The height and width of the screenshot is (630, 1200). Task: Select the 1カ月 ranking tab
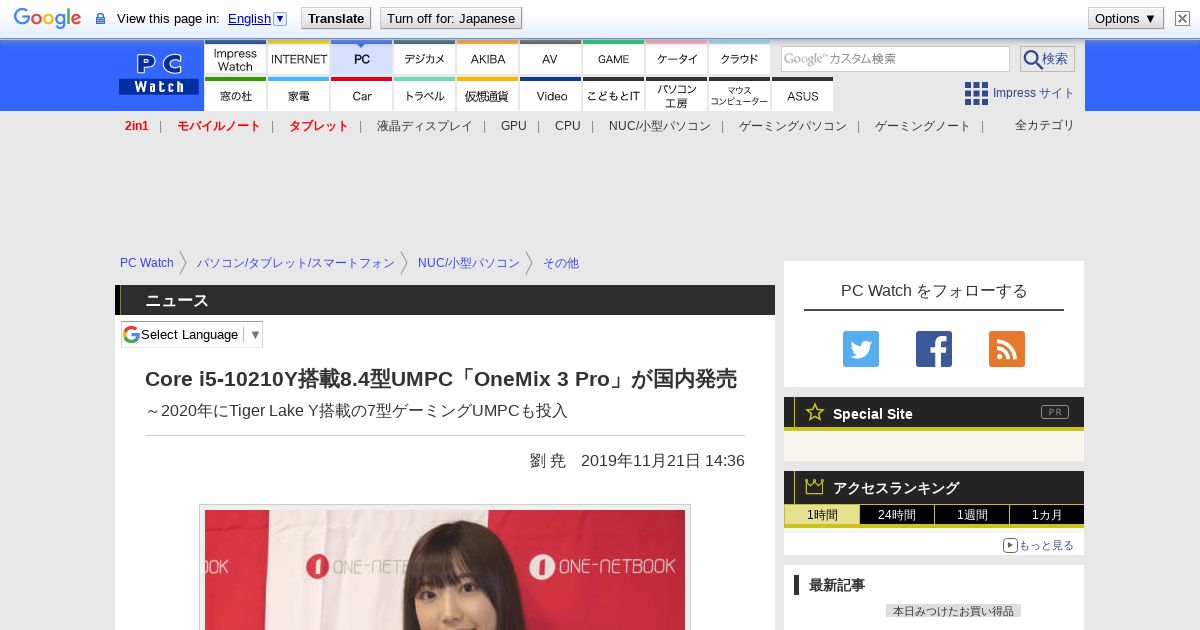pyautogui.click(x=1047, y=515)
